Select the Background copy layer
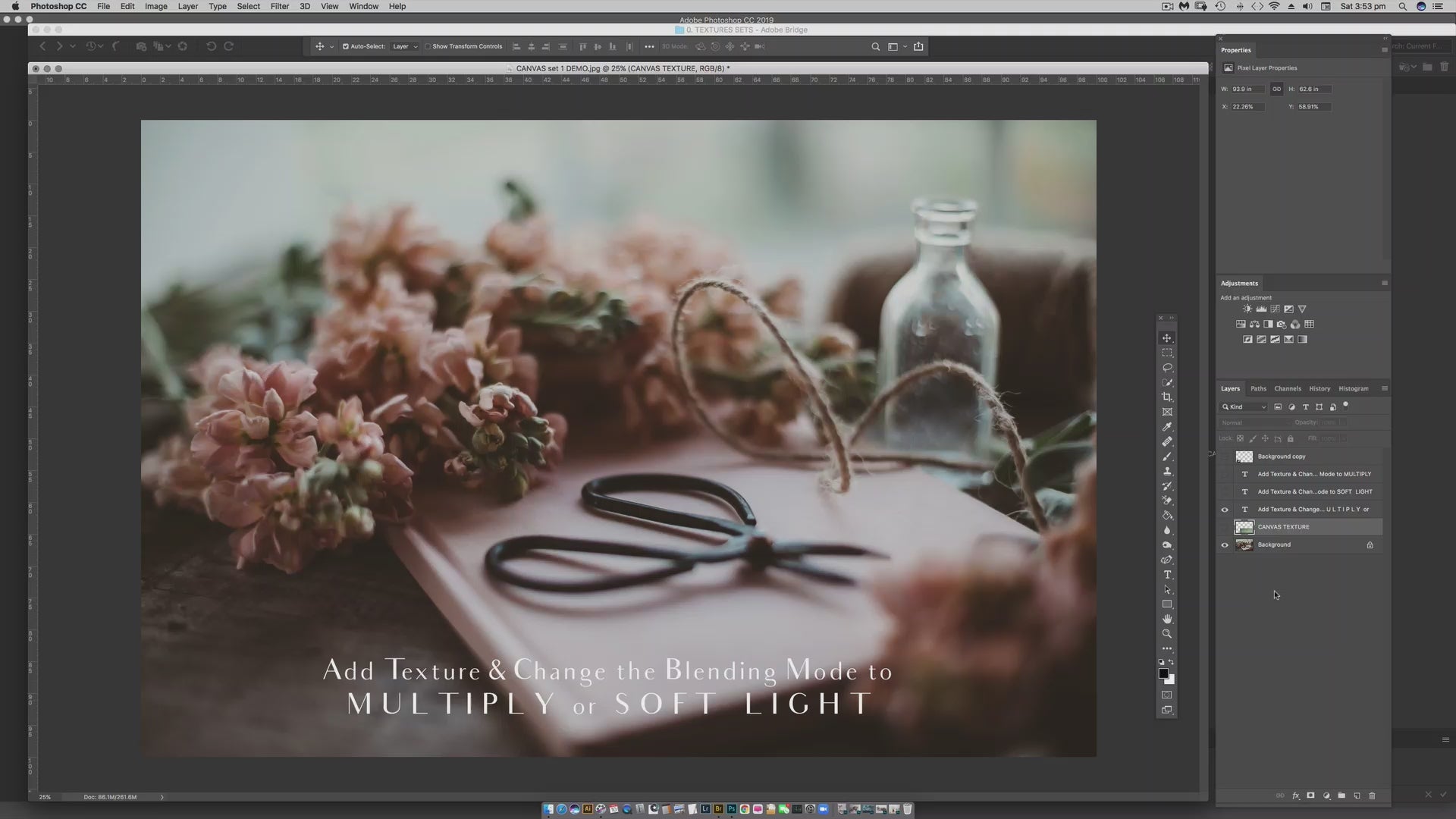The height and width of the screenshot is (819, 1456). pos(1282,457)
